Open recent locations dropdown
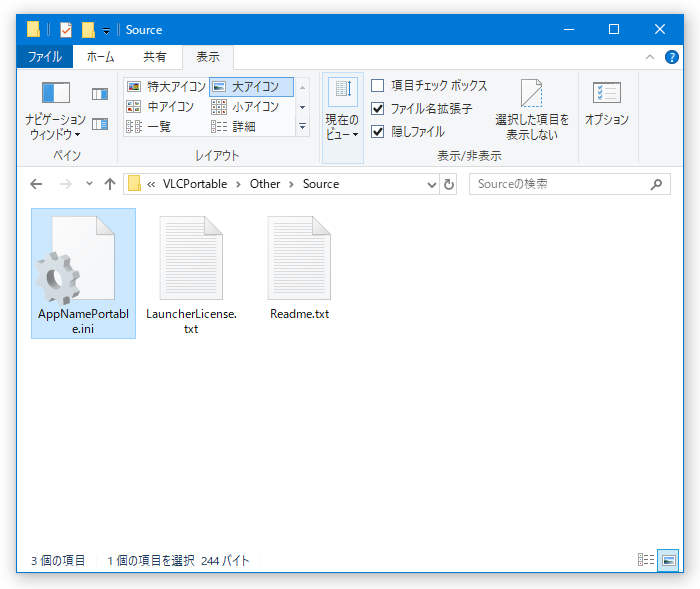Image resolution: width=700 pixels, height=589 pixels. [x=89, y=184]
